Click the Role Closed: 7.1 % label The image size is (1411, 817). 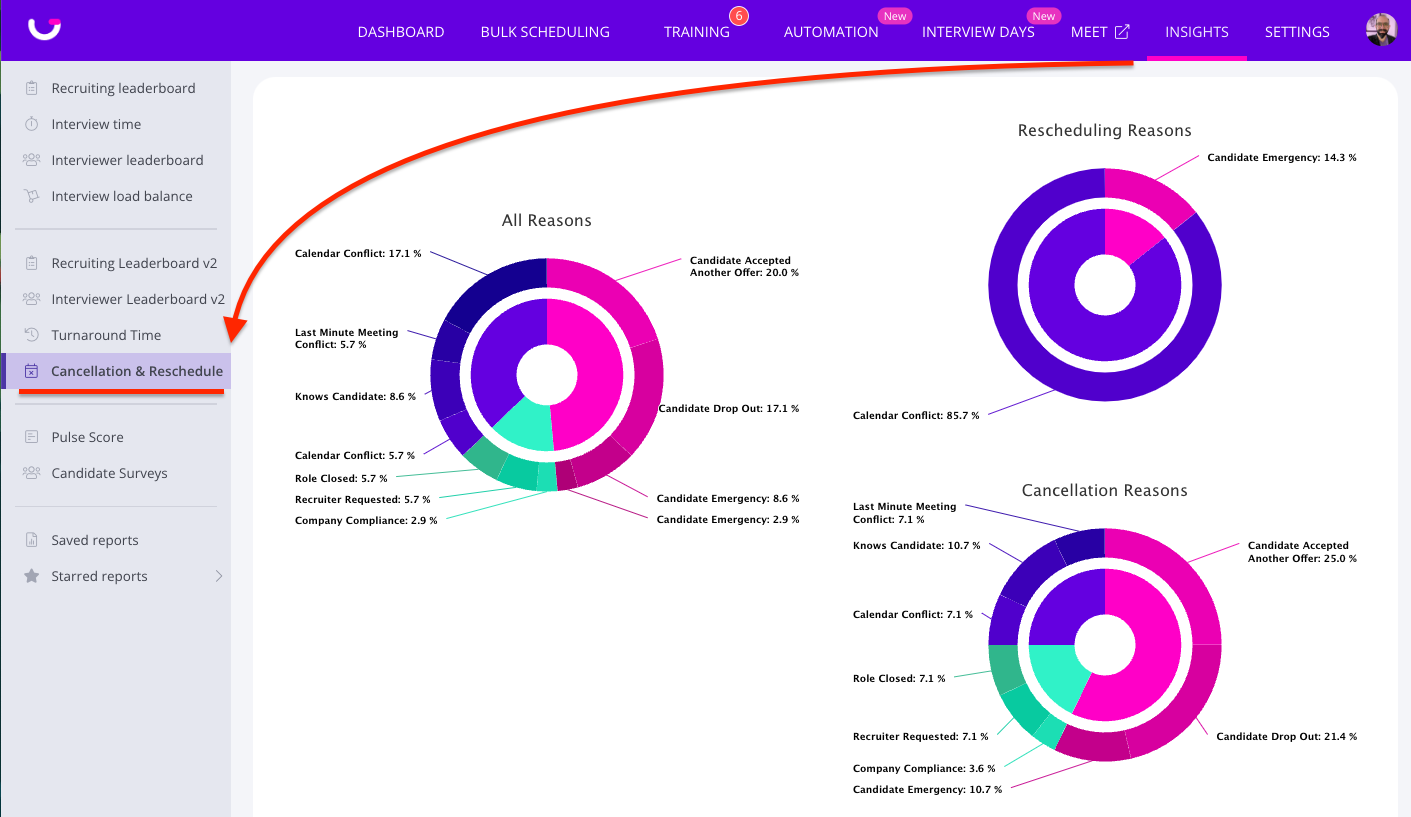point(899,679)
